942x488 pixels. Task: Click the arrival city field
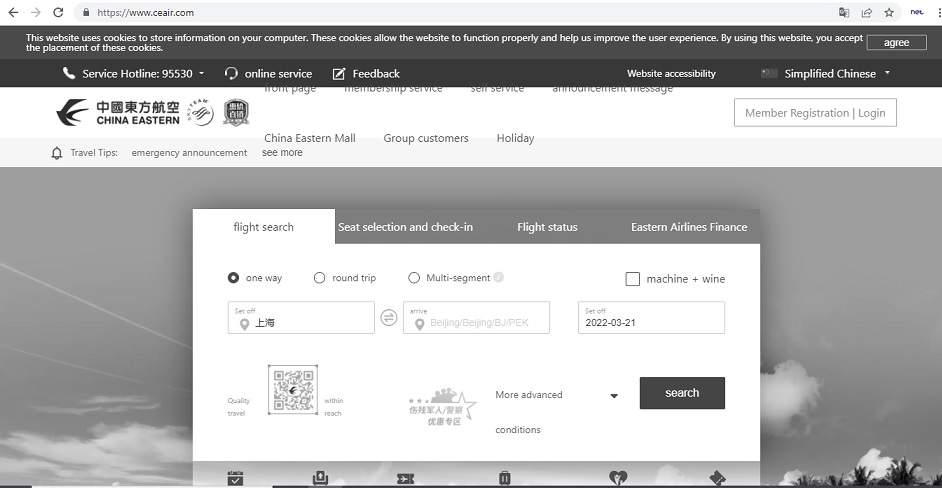(476, 317)
